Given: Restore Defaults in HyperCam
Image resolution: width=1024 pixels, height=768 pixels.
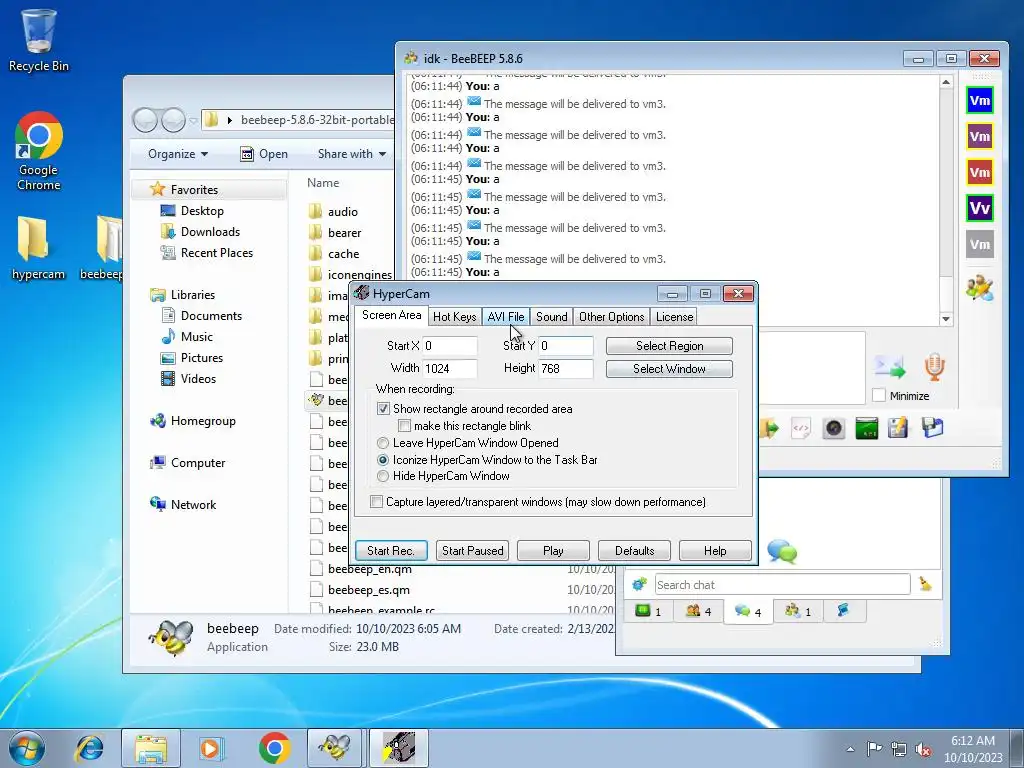Looking at the screenshot, I should tap(634, 551).
